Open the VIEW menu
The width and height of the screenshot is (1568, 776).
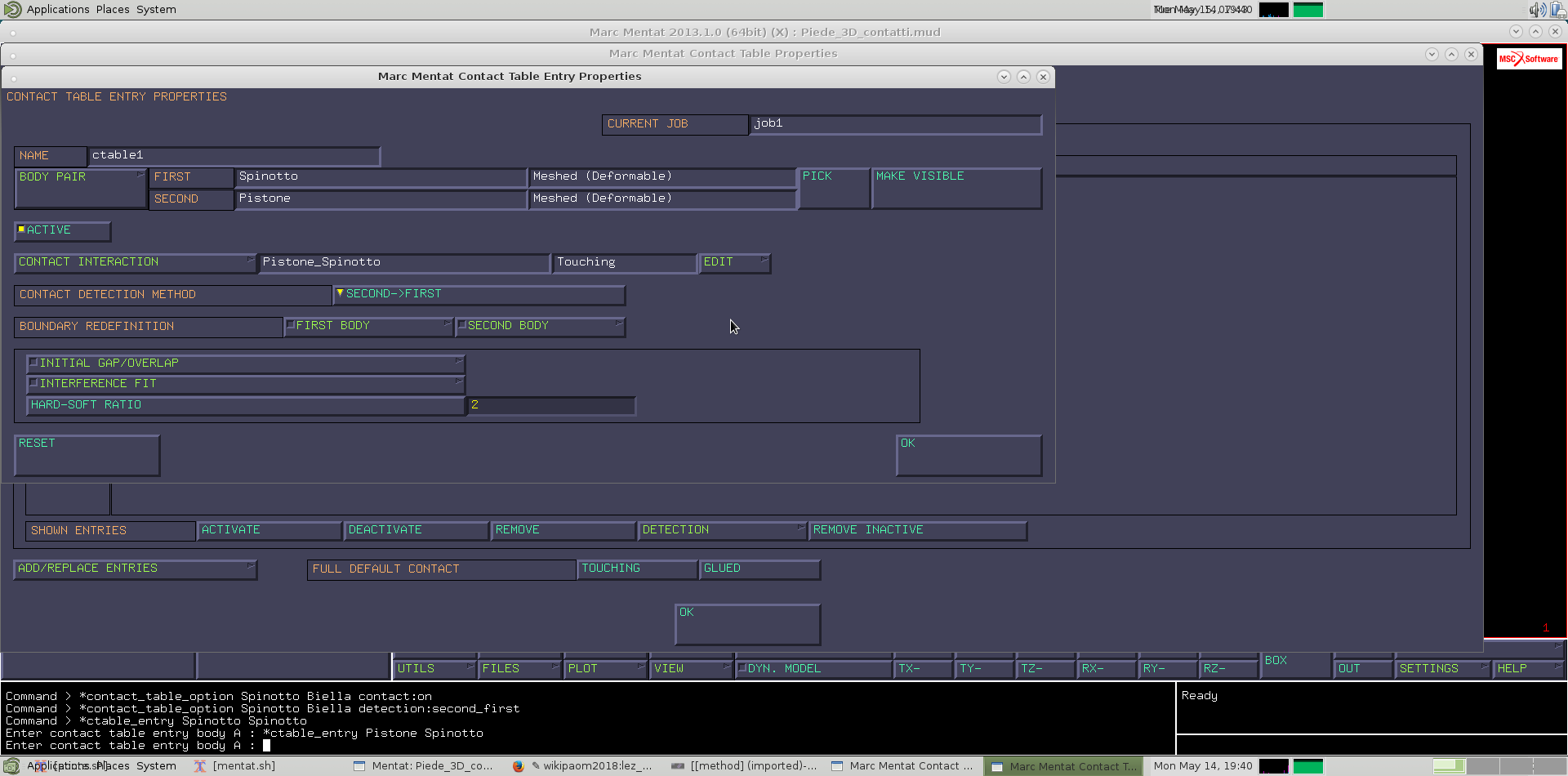coord(692,669)
